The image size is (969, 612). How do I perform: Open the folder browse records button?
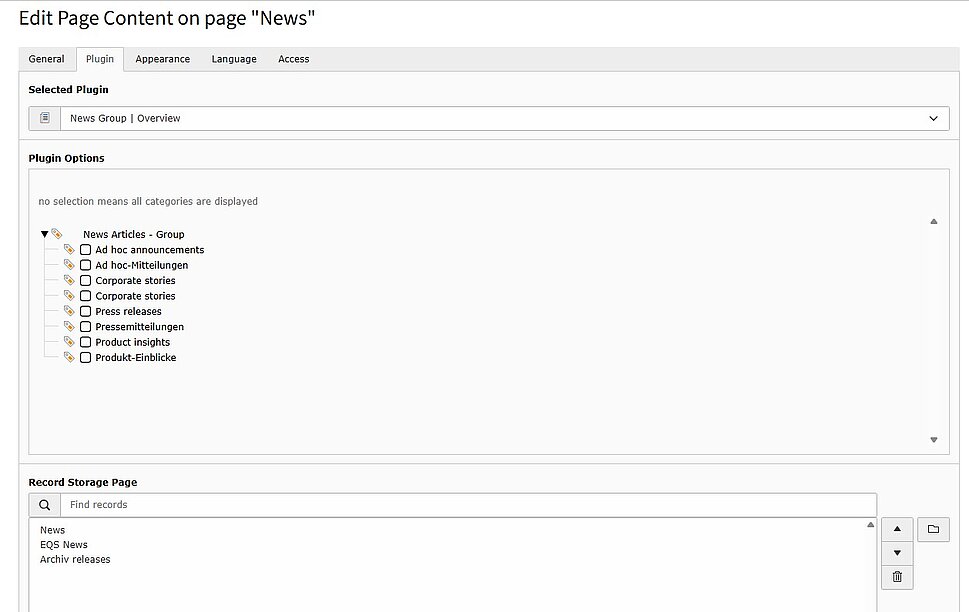[x=933, y=529]
